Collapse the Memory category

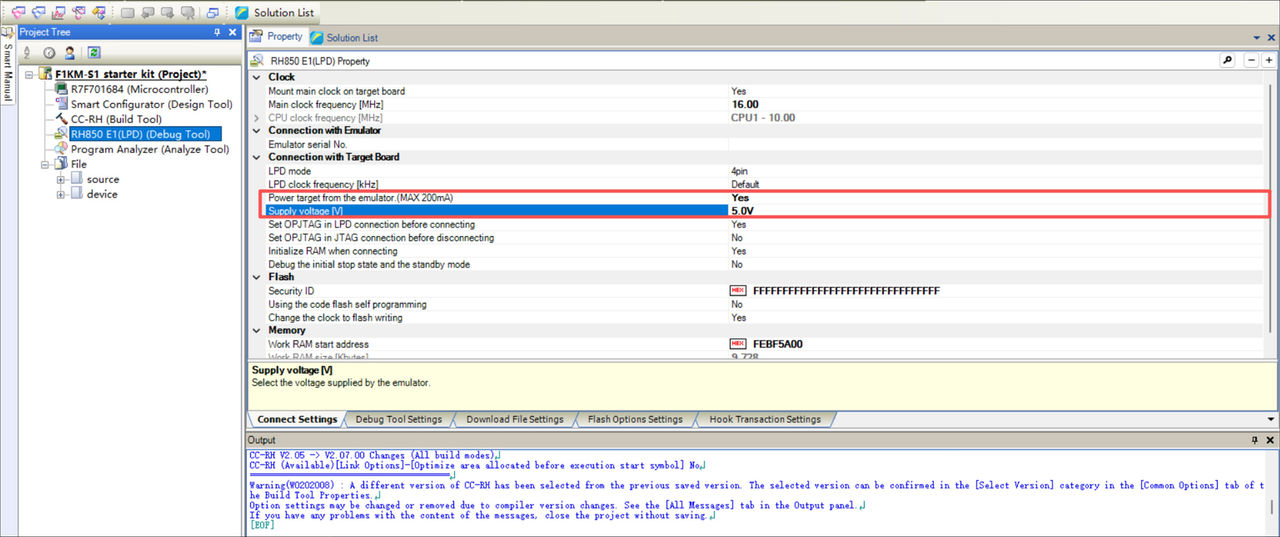[x=256, y=330]
